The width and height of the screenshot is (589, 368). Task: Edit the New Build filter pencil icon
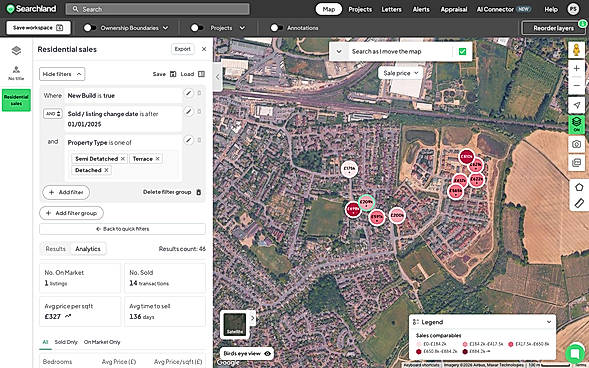[x=189, y=93]
